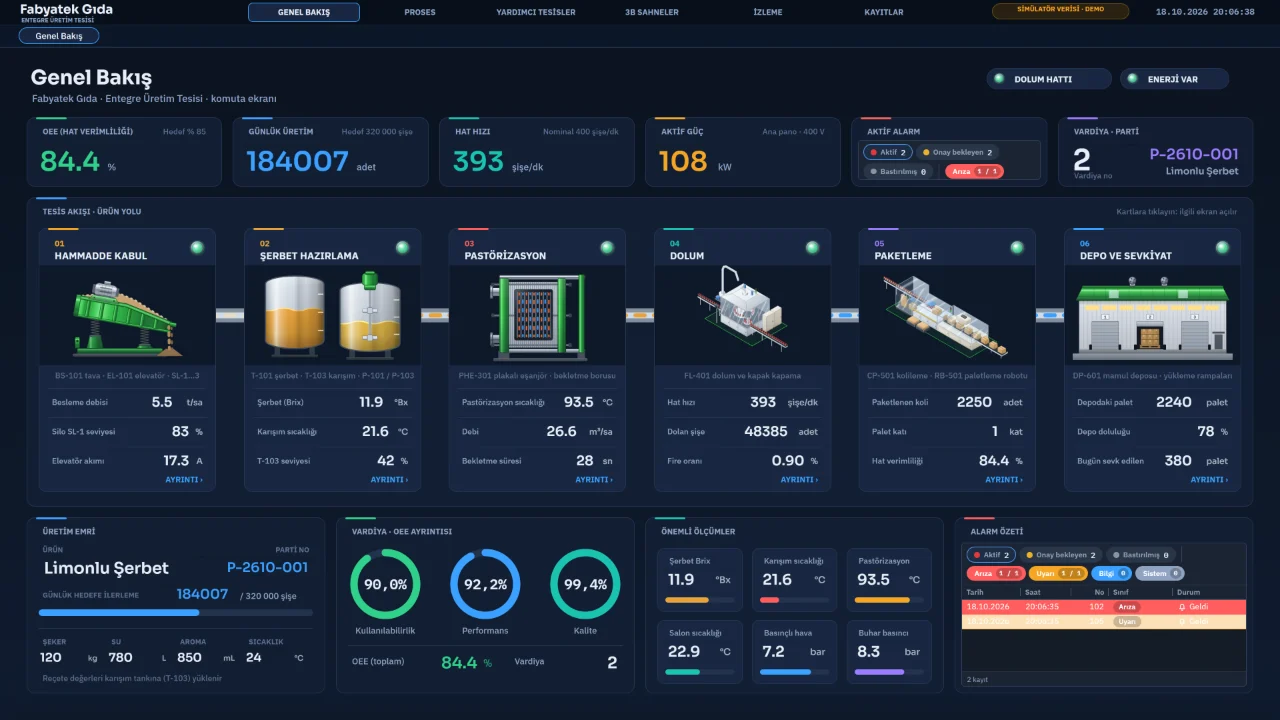
Task: Toggle the Aktif filter in Alarm Özeti panel
Action: [991, 555]
